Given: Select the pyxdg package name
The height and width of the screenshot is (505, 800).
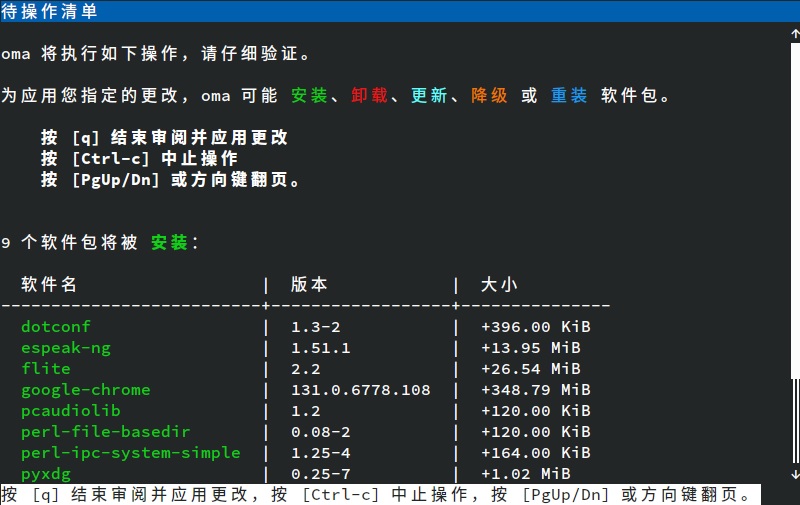Looking at the screenshot, I should pyautogui.click(x=46, y=474).
